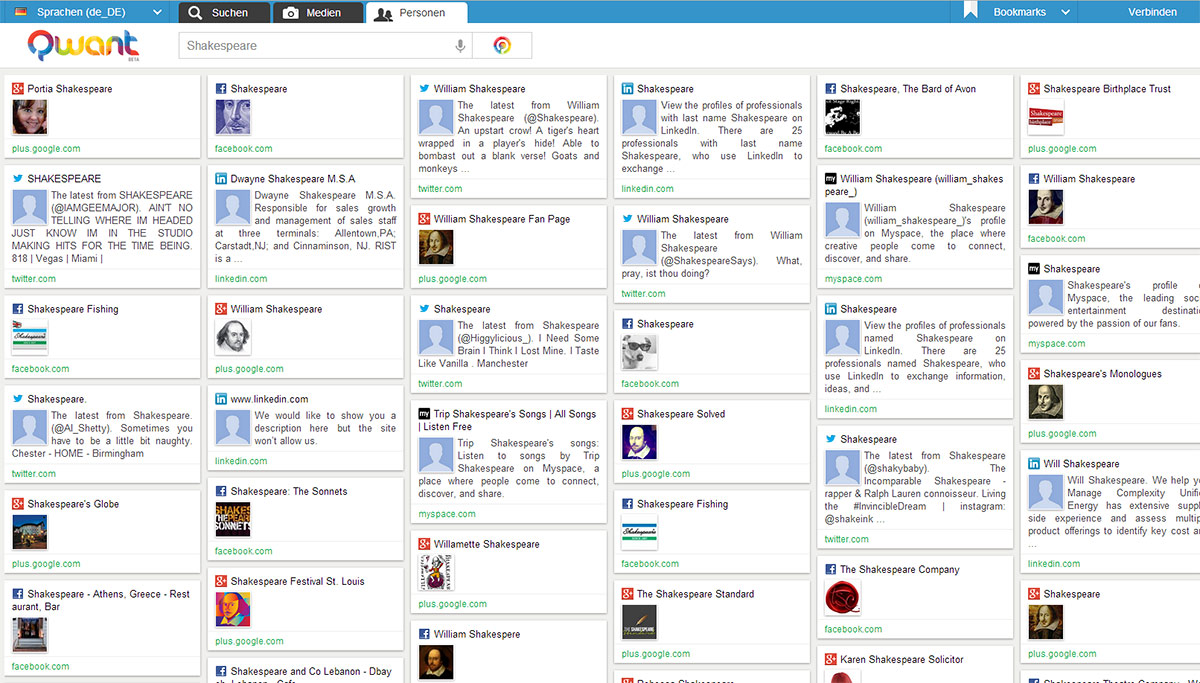Click Facebook icon beside Shakespeare, The Bard of Avon
Image resolution: width=1200 pixels, height=683 pixels.
tap(830, 89)
